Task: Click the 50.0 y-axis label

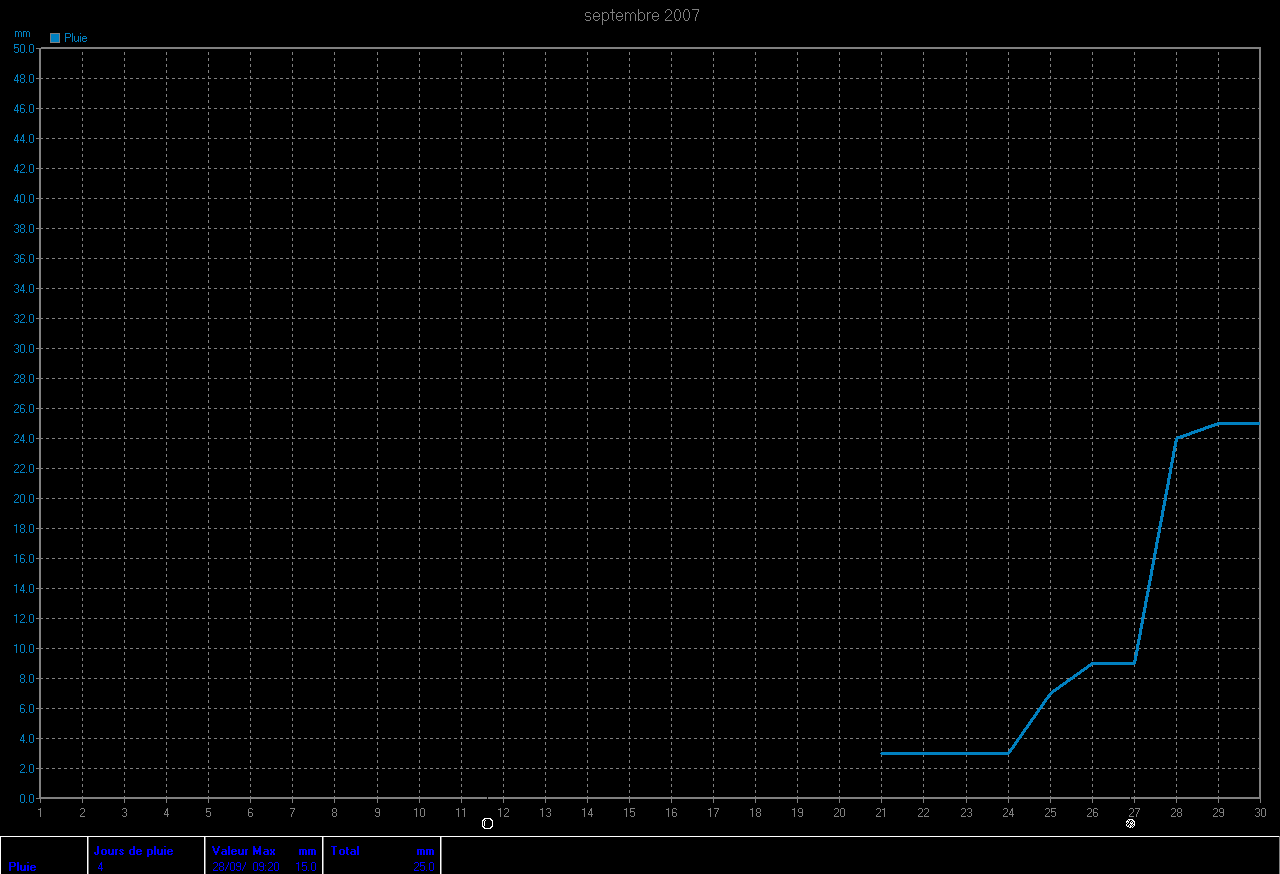Action: point(24,48)
